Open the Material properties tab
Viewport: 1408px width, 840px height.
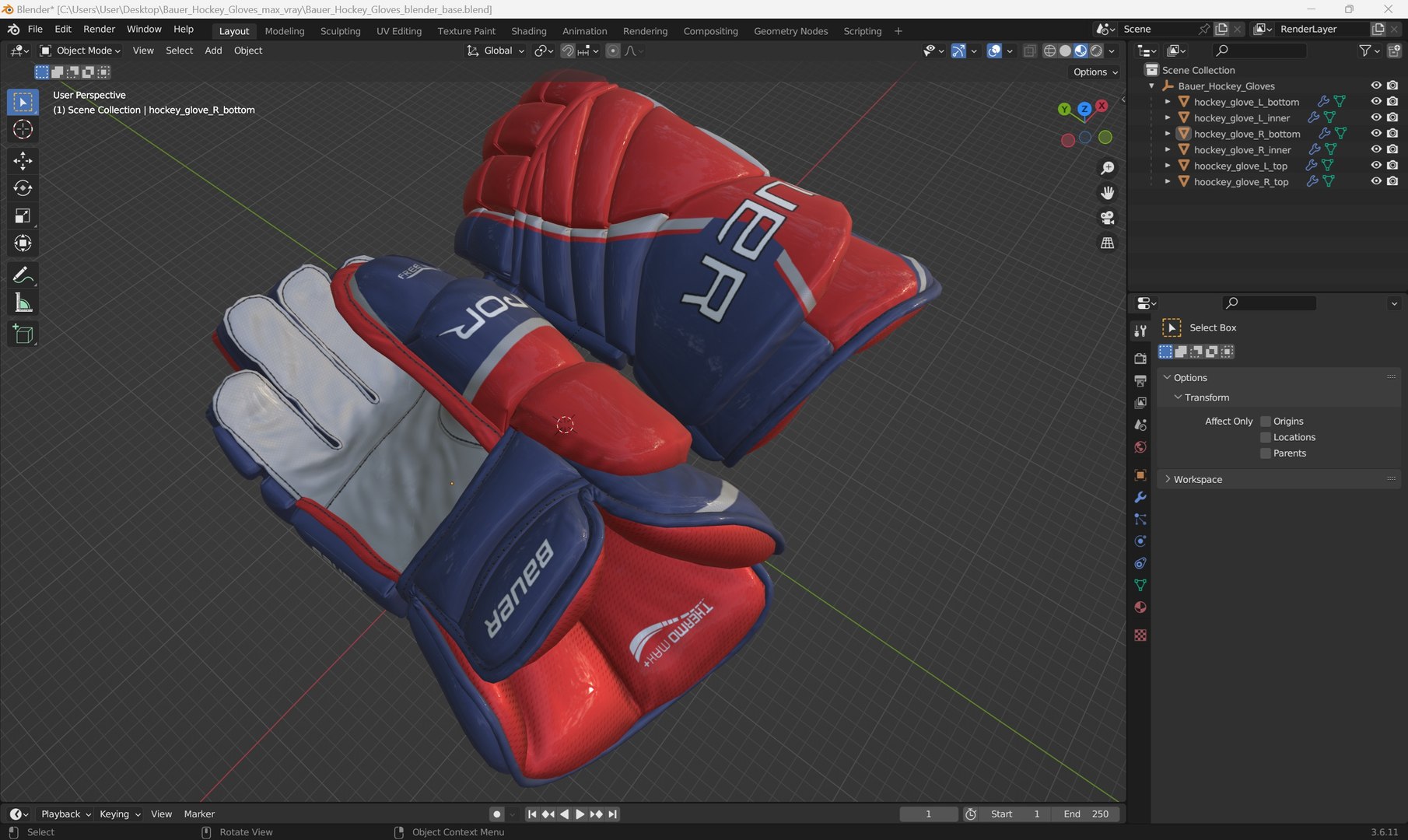(1140, 607)
